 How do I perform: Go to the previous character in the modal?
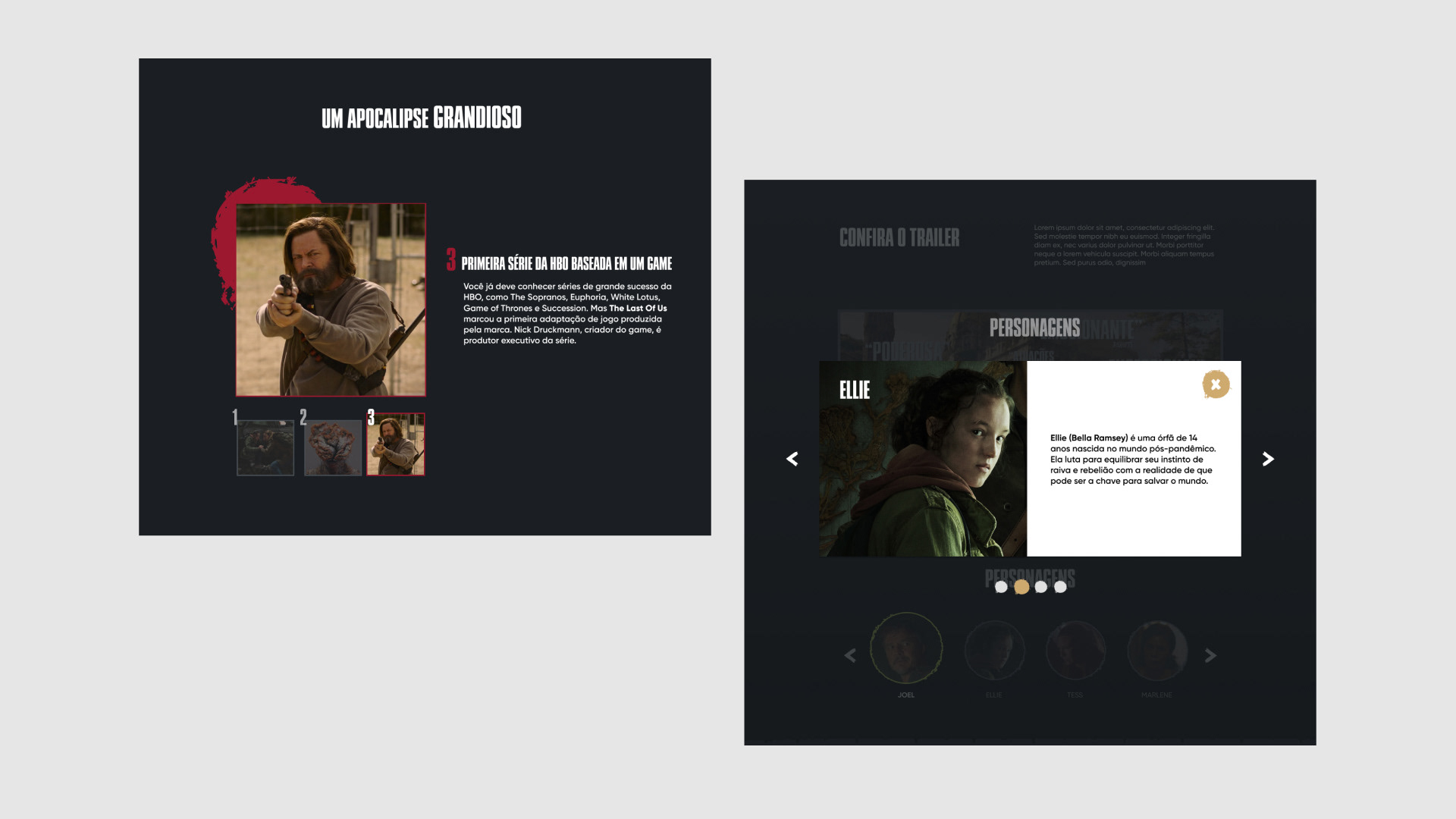click(792, 459)
